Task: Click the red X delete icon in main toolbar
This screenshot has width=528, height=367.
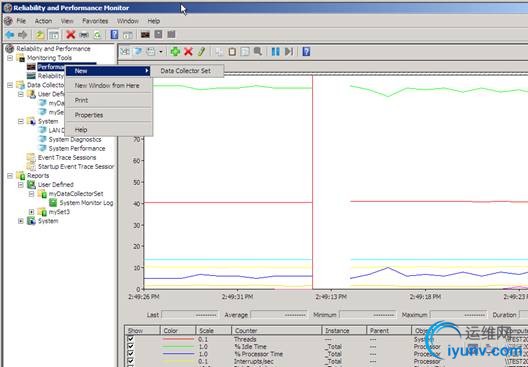Action: 71,34
